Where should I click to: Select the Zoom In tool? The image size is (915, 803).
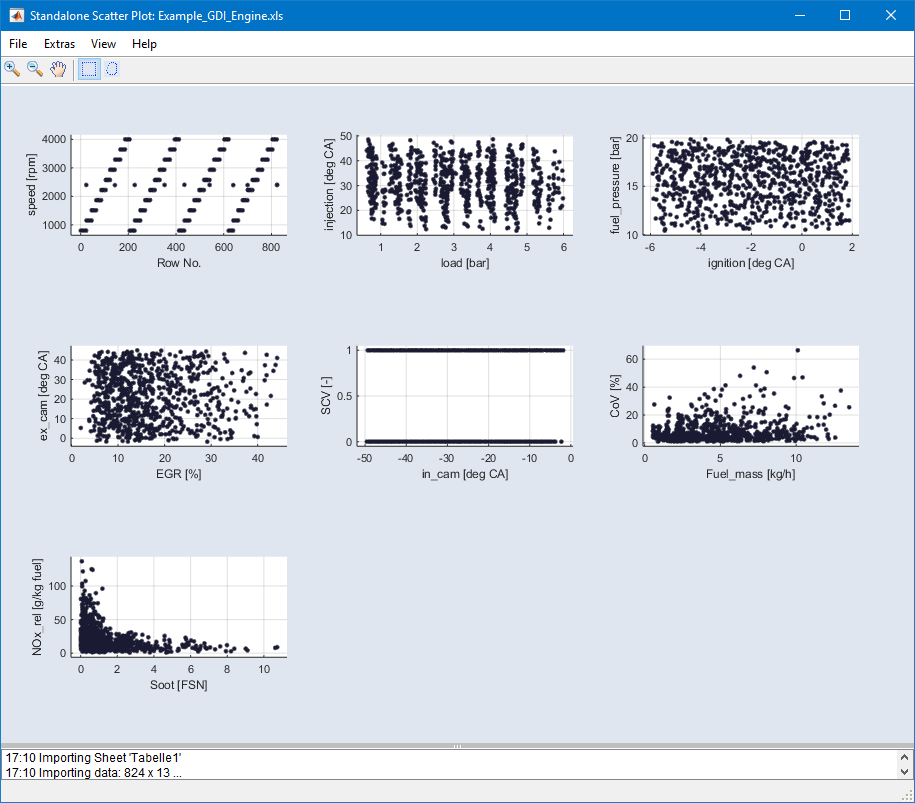[12, 69]
